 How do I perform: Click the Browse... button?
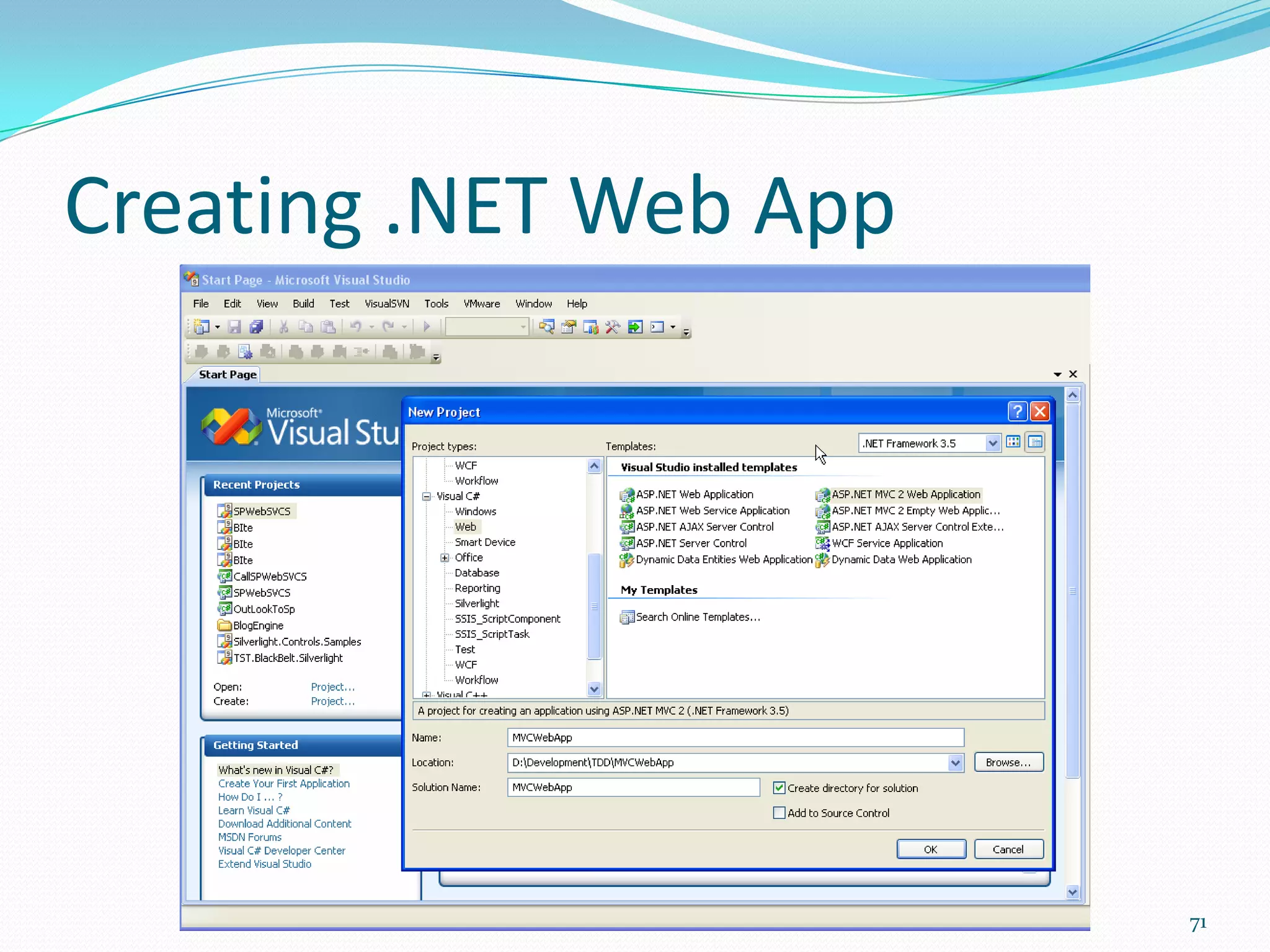pyautogui.click(x=1008, y=762)
